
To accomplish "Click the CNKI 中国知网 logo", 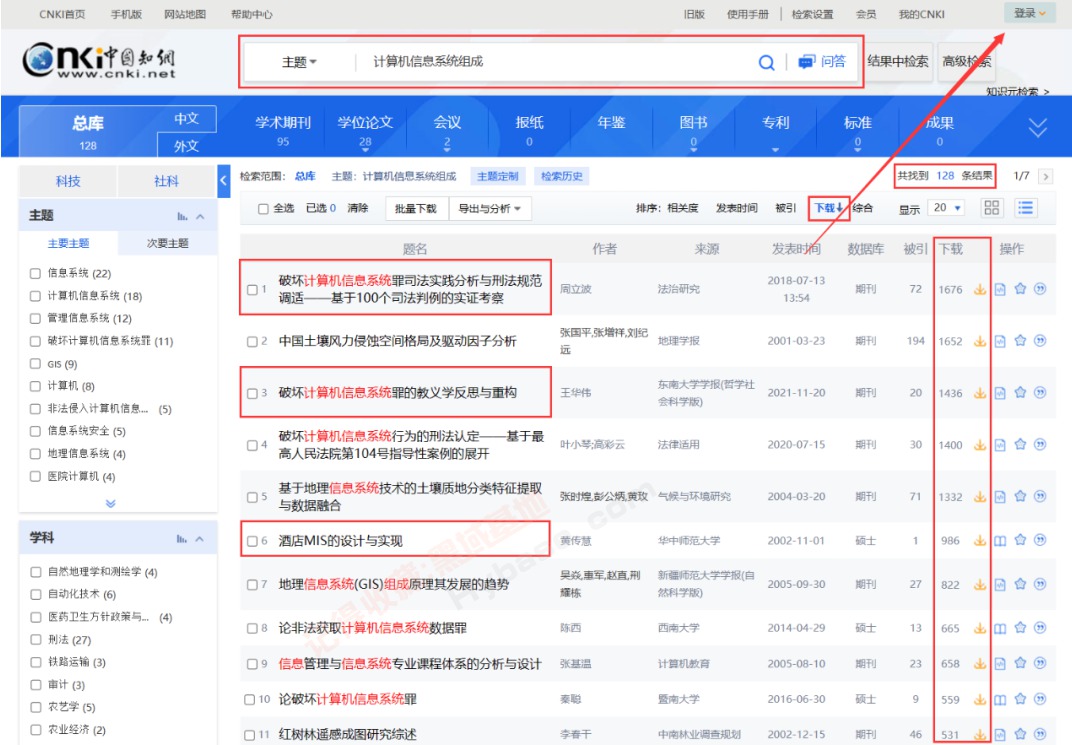I will click(99, 62).
